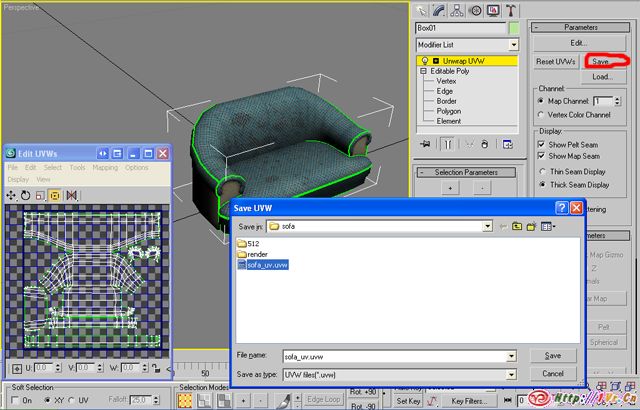Click the green object color swatch
Viewport: 640px width, 410px height.
click(x=514, y=29)
